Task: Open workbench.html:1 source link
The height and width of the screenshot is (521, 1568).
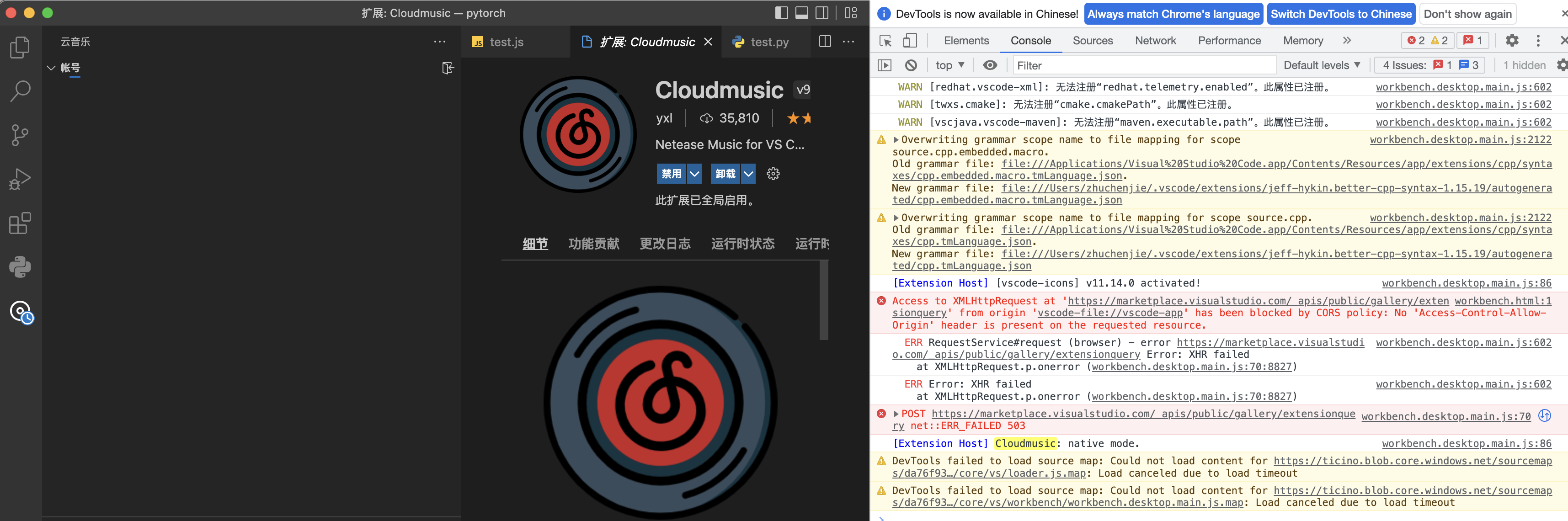Action: coord(1503,301)
